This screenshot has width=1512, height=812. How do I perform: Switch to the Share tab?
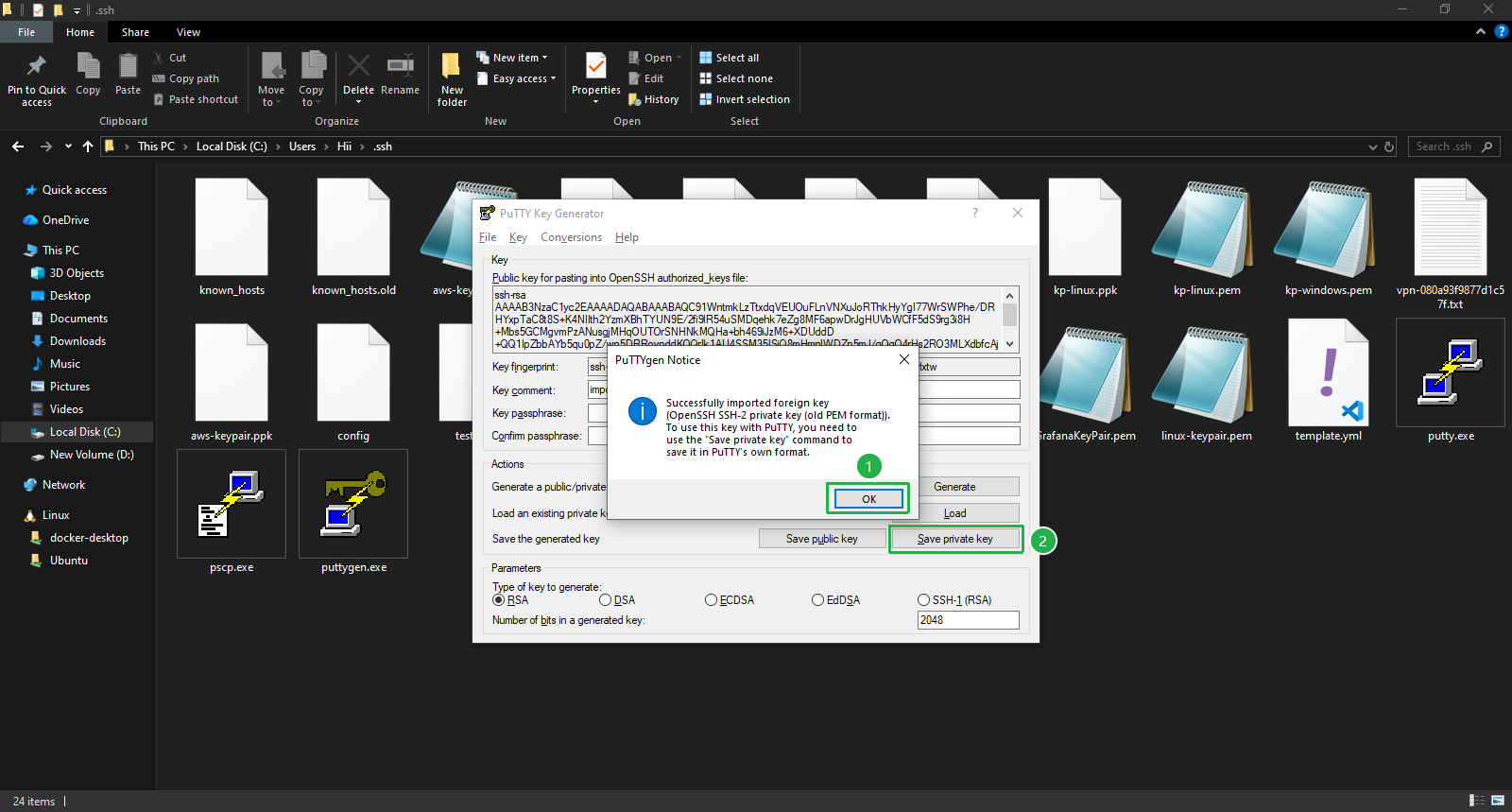(135, 32)
